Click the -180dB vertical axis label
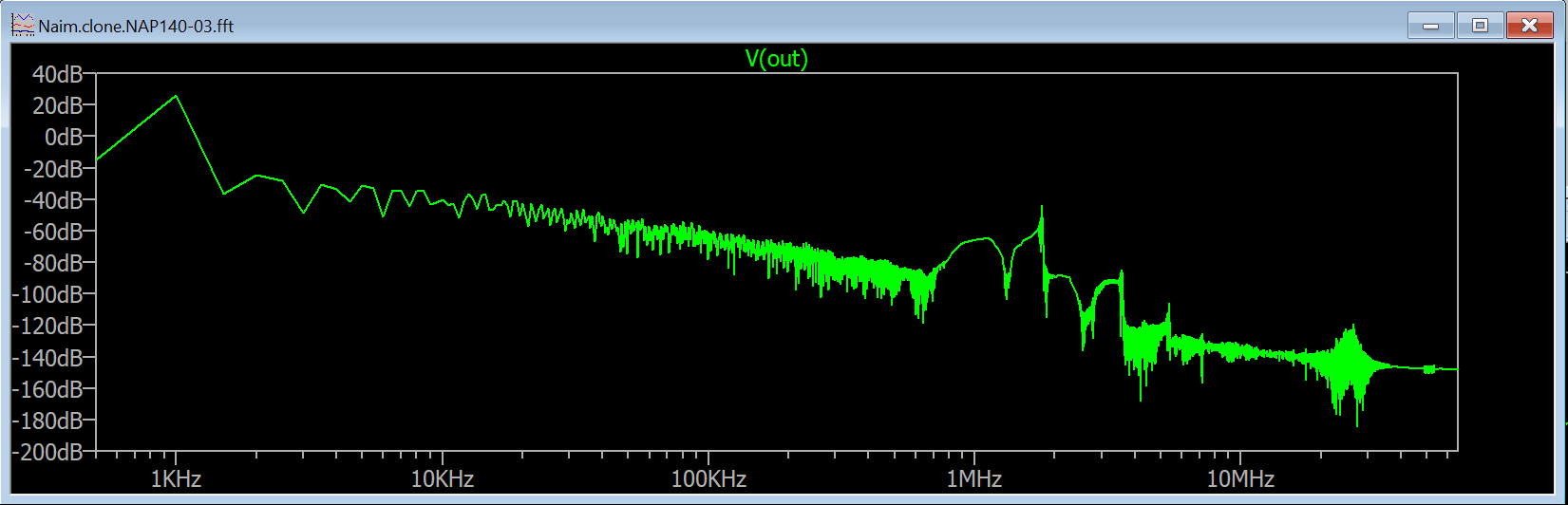Screen dimensions: 1568x505 pyautogui.click(x=47, y=420)
